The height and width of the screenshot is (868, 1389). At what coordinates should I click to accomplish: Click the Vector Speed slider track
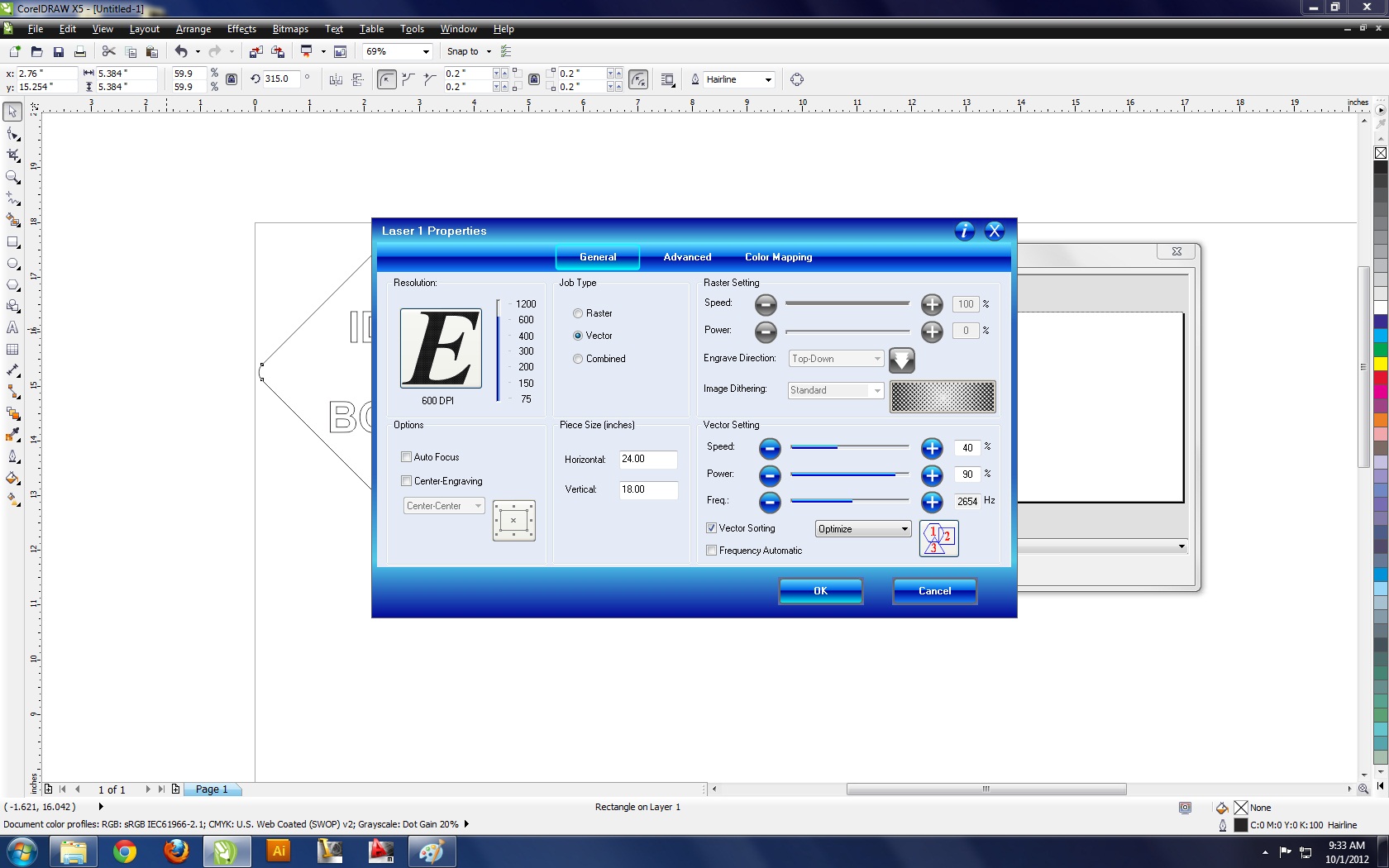pyautogui.click(x=850, y=447)
